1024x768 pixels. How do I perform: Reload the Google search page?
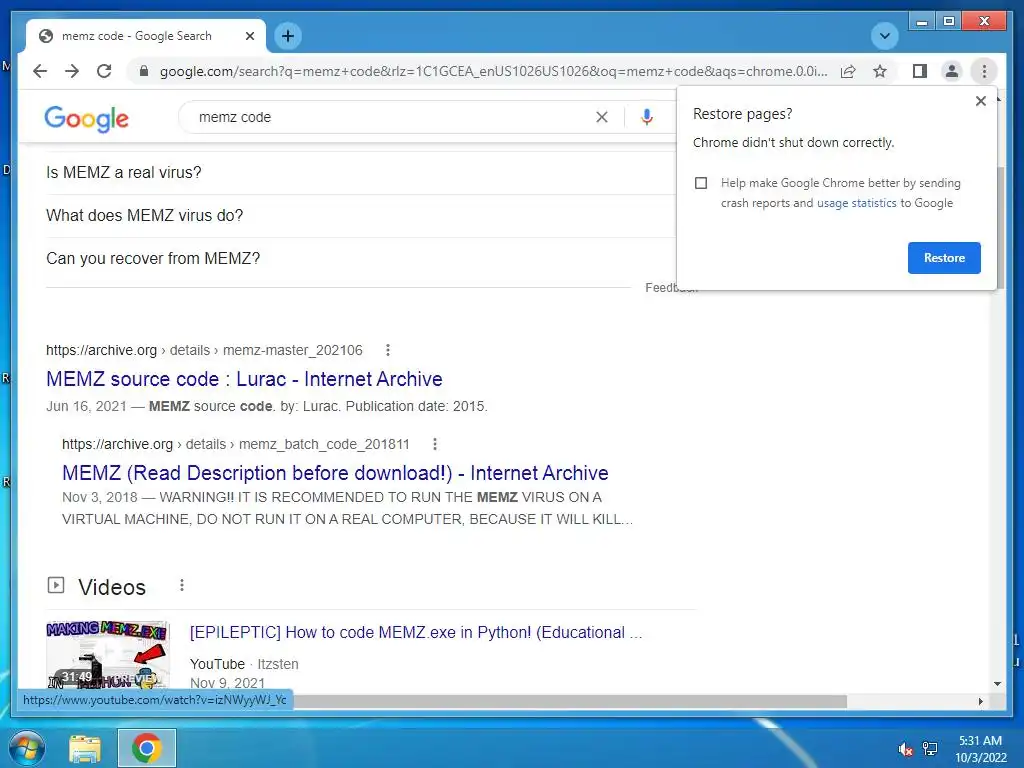[104, 71]
